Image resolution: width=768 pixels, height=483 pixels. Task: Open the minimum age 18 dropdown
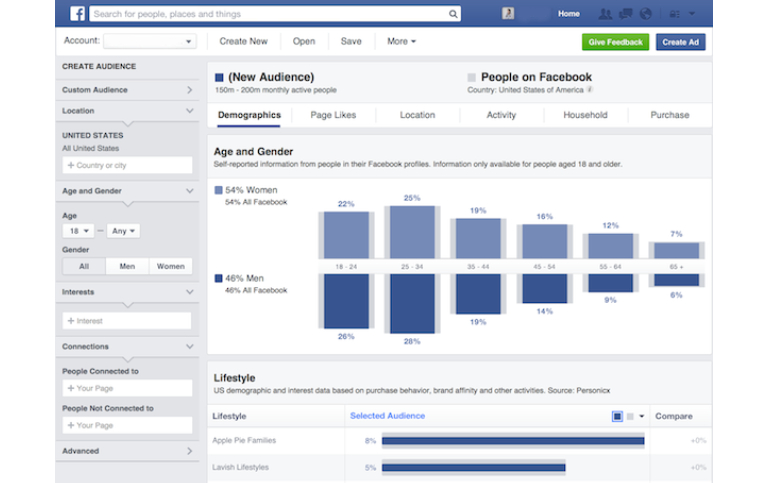(x=78, y=231)
